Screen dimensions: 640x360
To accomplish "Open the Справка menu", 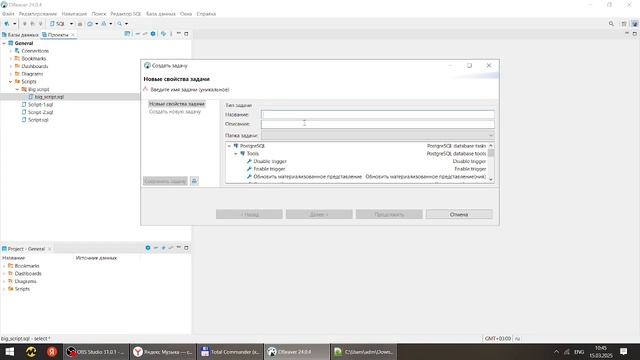I will pos(206,14).
